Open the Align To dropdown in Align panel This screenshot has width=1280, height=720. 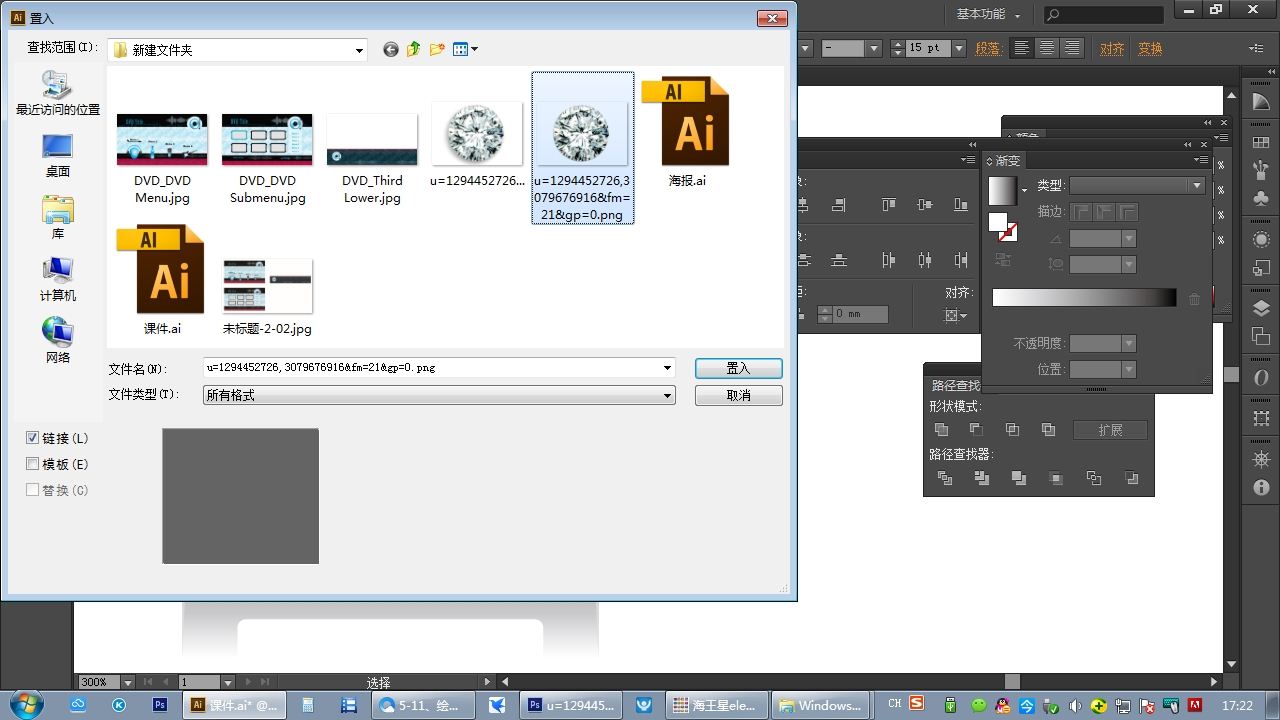(x=956, y=315)
